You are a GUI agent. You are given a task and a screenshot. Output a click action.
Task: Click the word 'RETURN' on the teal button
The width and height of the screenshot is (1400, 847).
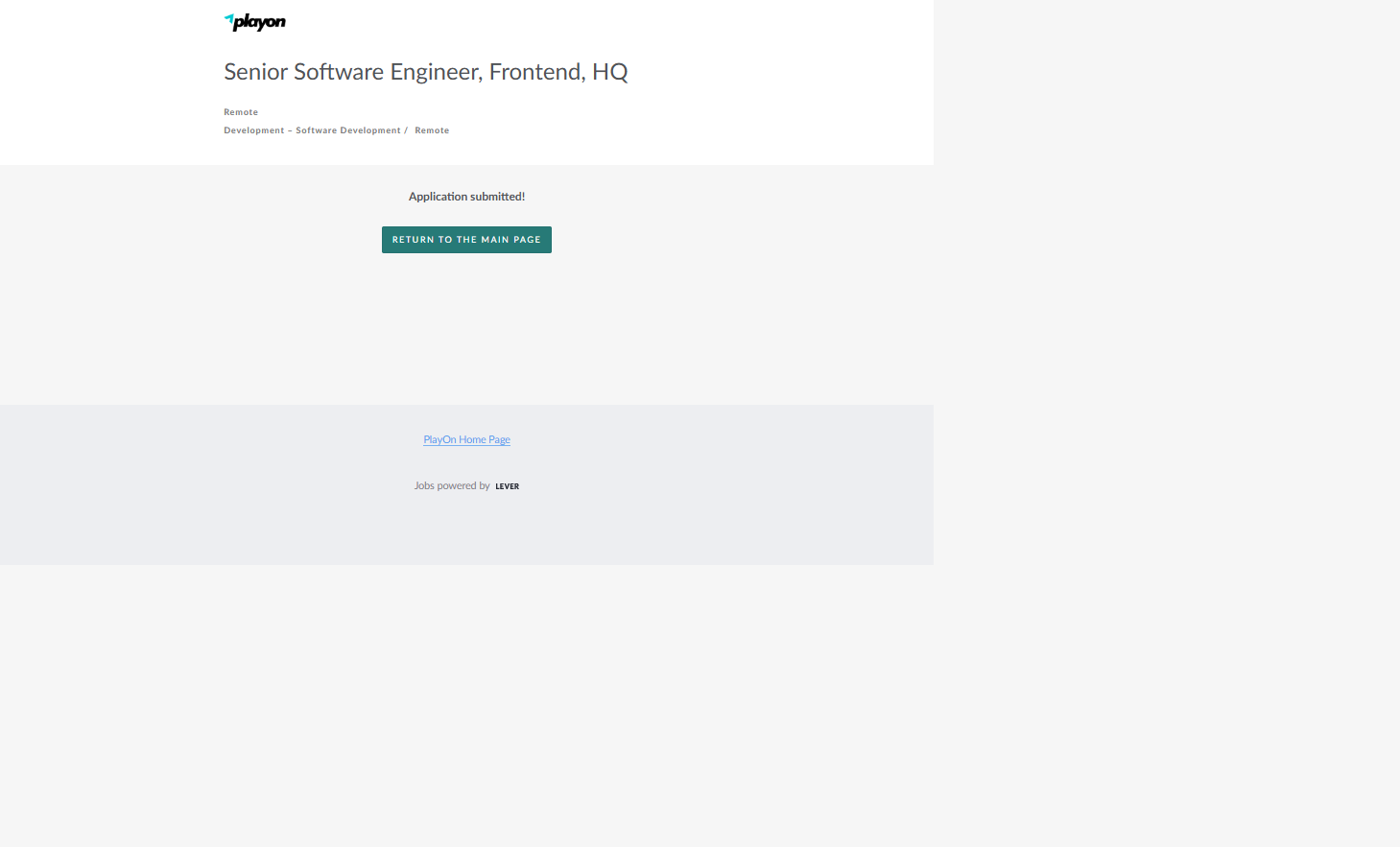click(413, 240)
